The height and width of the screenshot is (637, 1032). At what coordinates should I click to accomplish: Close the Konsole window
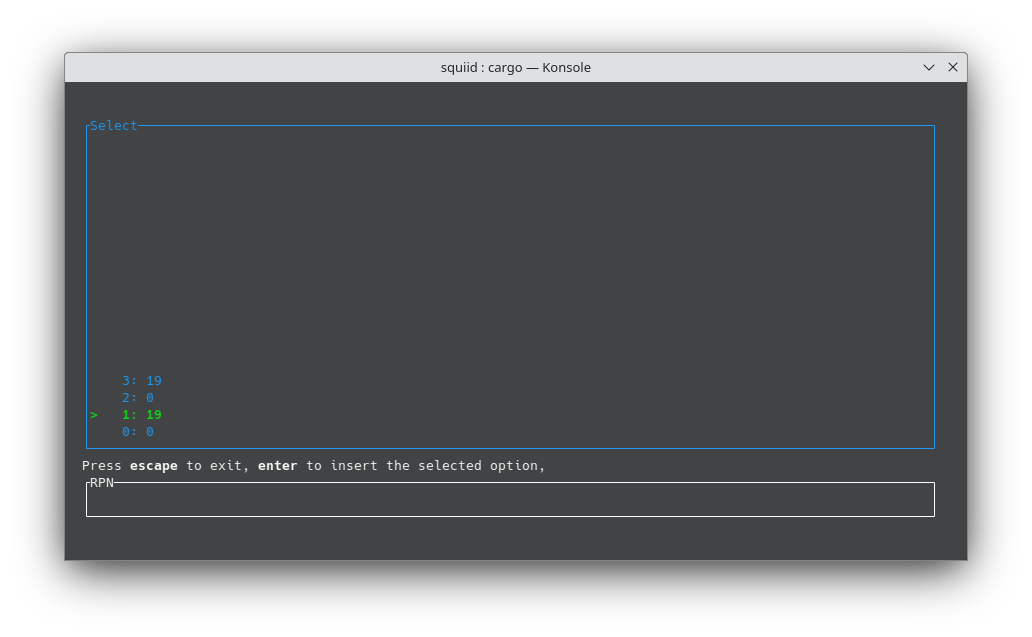952,67
